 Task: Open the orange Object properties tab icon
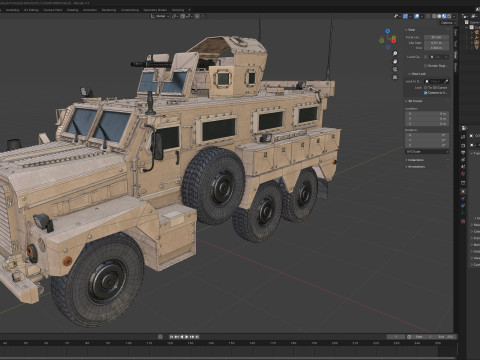(x=463, y=191)
